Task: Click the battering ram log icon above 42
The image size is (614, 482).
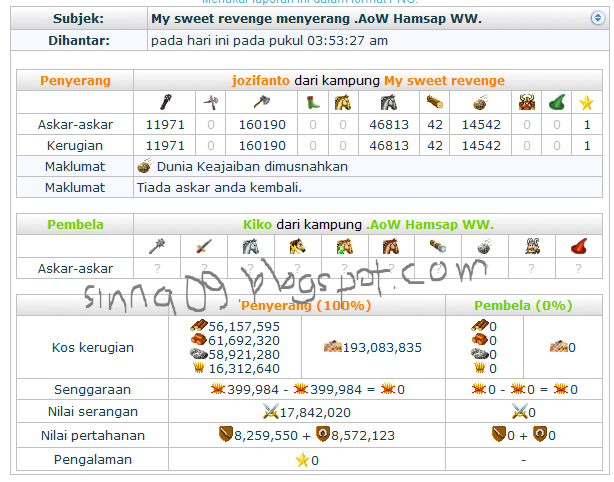Action: tap(435, 103)
